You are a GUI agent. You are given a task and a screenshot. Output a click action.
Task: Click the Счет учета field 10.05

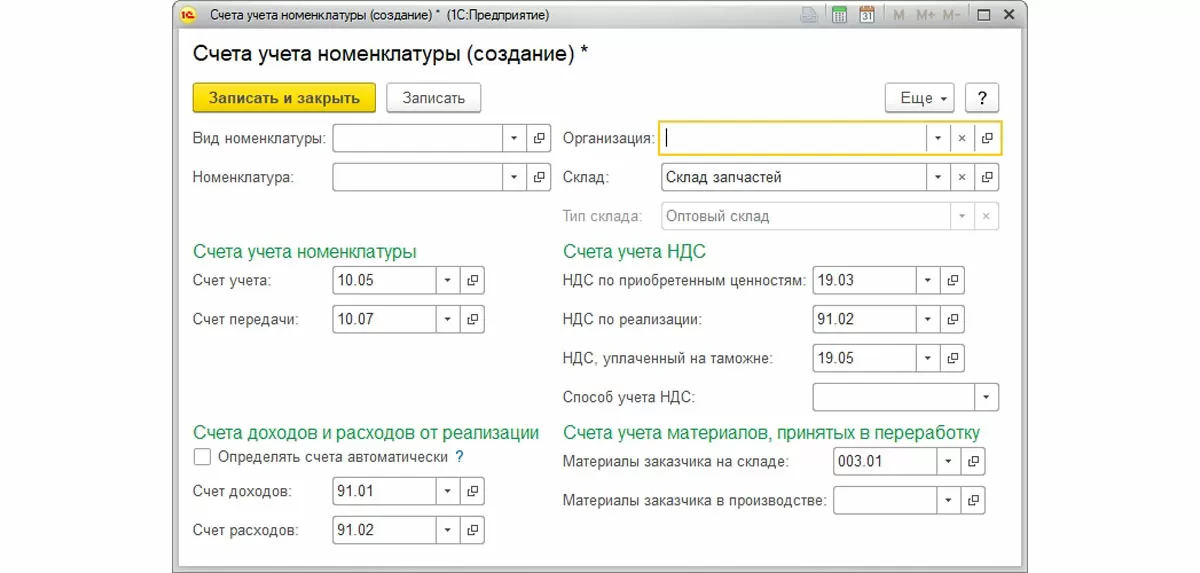pyautogui.click(x=384, y=281)
